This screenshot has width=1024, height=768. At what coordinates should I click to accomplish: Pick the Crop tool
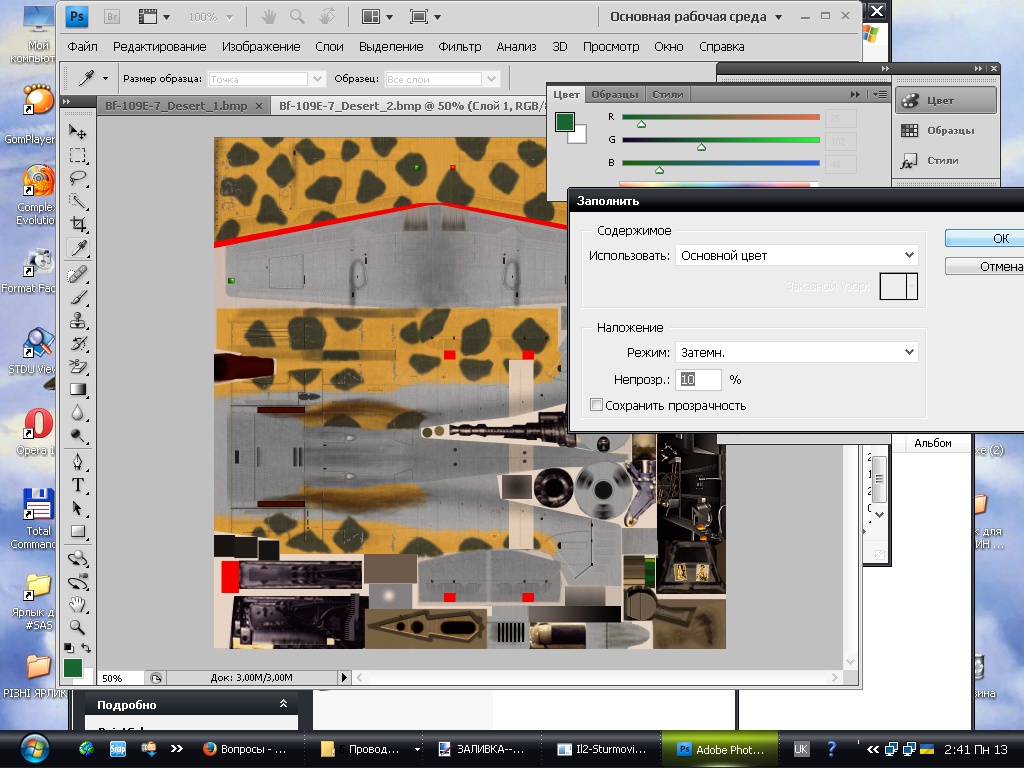78,224
